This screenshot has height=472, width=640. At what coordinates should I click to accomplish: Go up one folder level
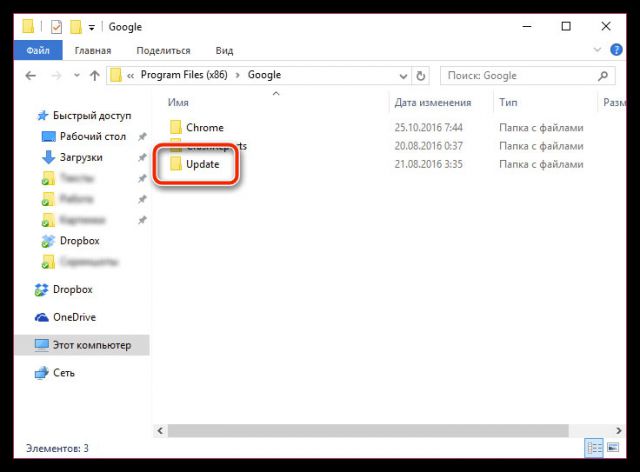coord(94,75)
